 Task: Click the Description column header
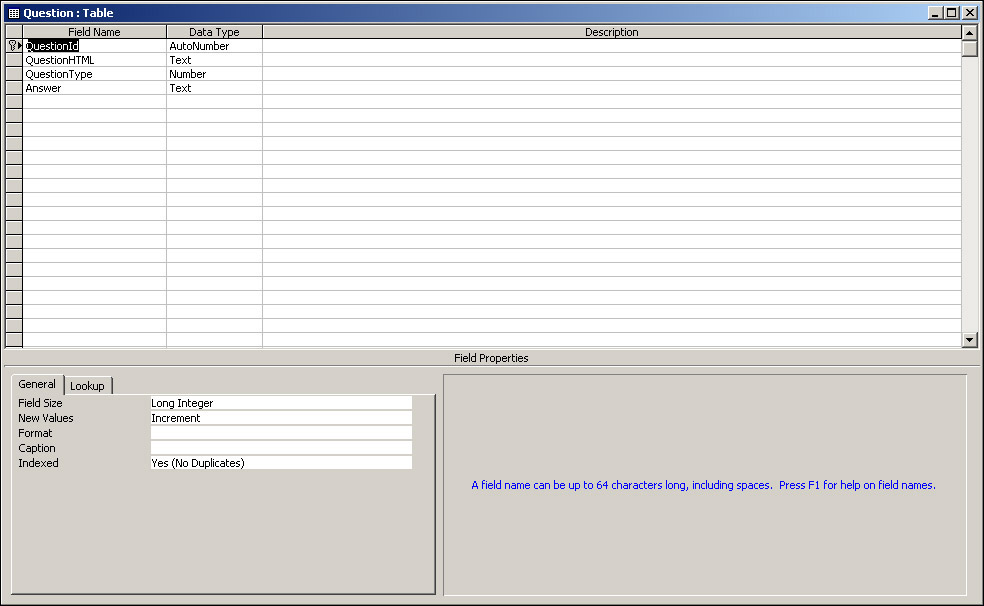click(611, 32)
